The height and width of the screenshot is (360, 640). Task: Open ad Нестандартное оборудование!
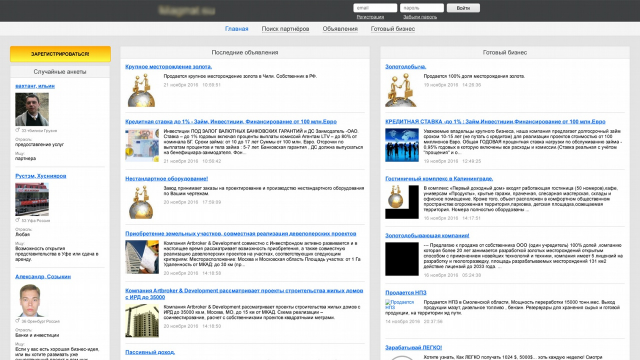tap(167, 178)
